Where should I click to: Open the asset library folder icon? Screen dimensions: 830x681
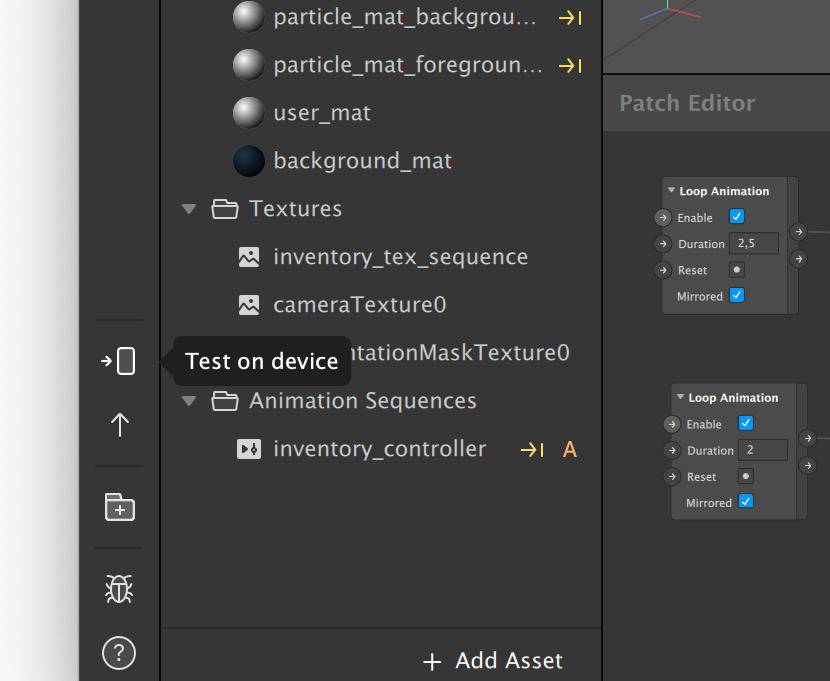pyautogui.click(x=119, y=507)
